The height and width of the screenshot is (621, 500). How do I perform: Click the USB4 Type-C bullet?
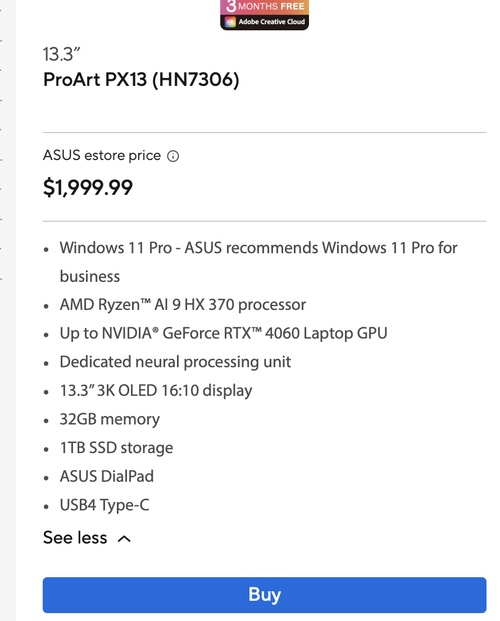click(105, 505)
